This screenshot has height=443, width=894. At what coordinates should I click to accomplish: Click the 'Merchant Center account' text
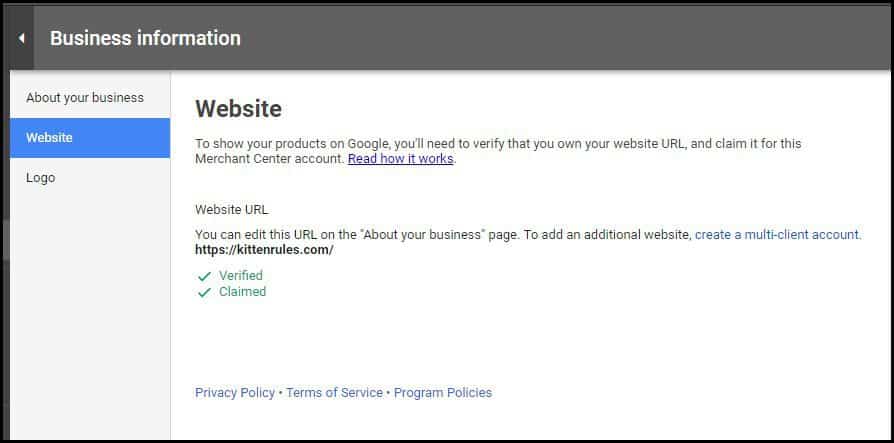click(x=269, y=159)
